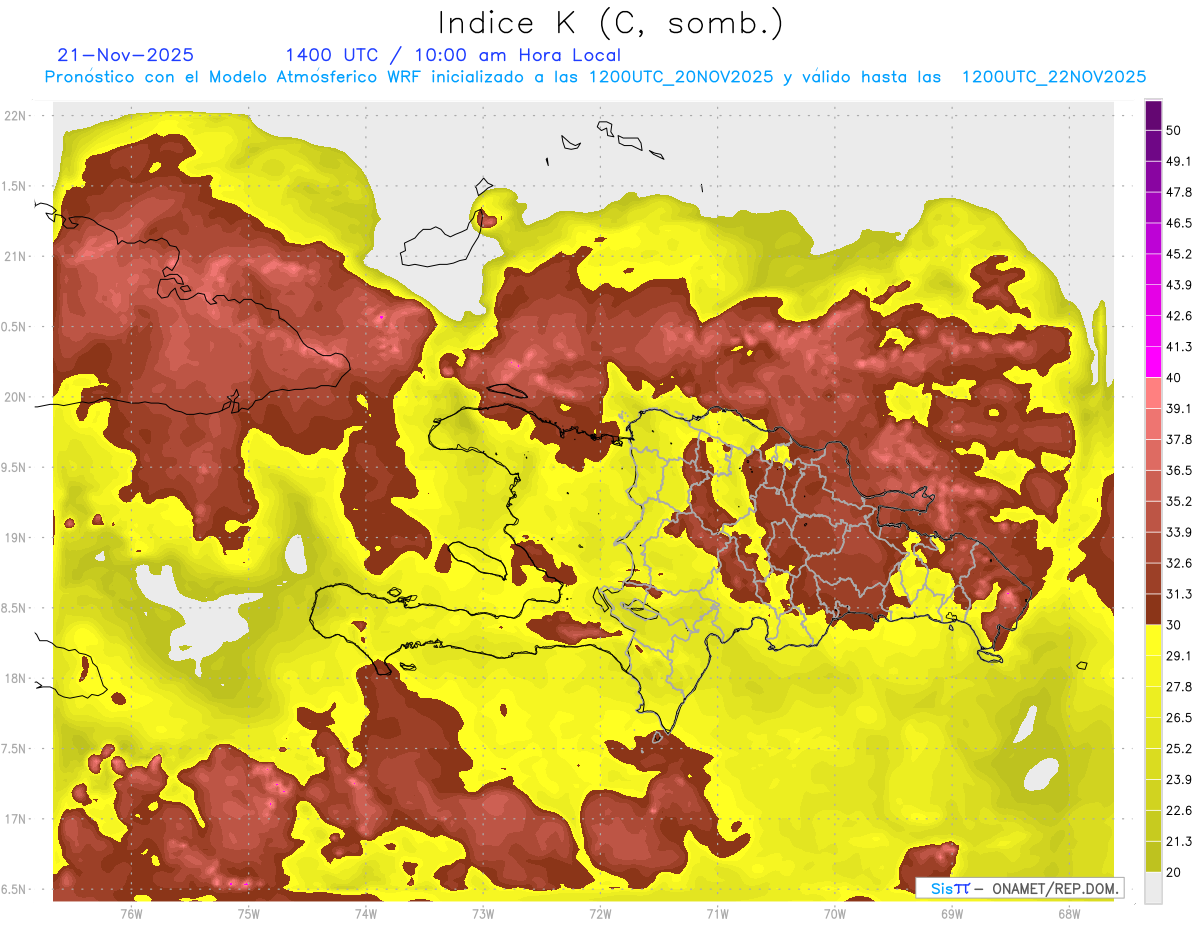Click the dark brown swatch between 30 and 31.3
This screenshot has height=927, width=1200.
1153,609
